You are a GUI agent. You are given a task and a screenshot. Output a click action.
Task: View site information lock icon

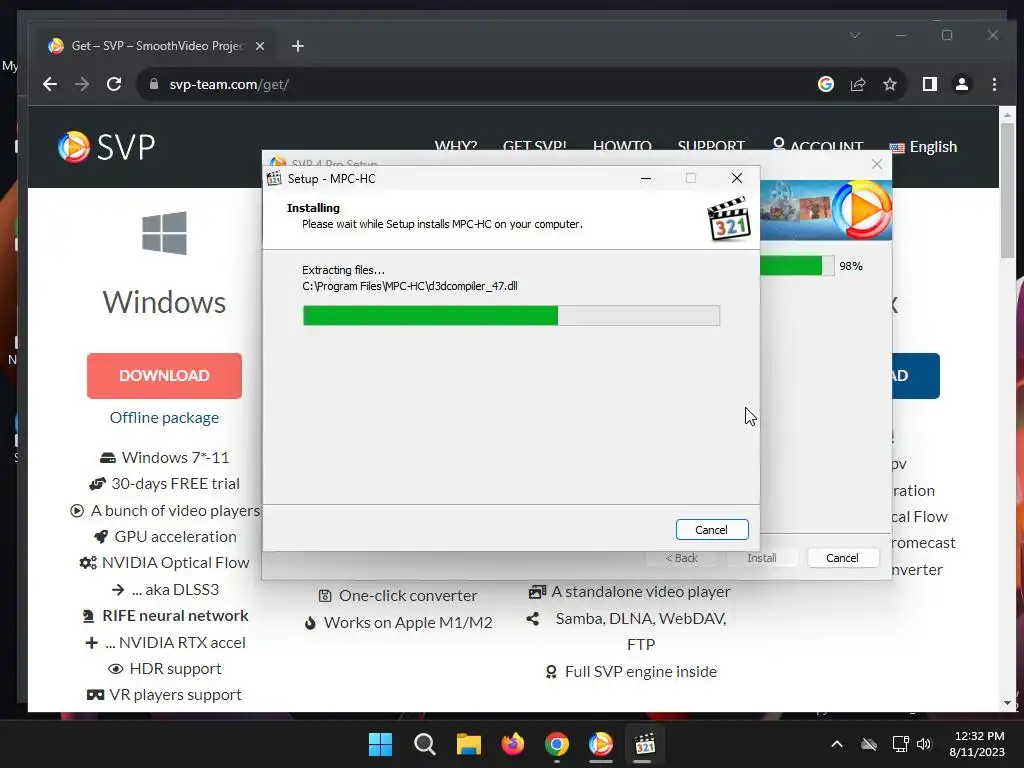click(154, 84)
